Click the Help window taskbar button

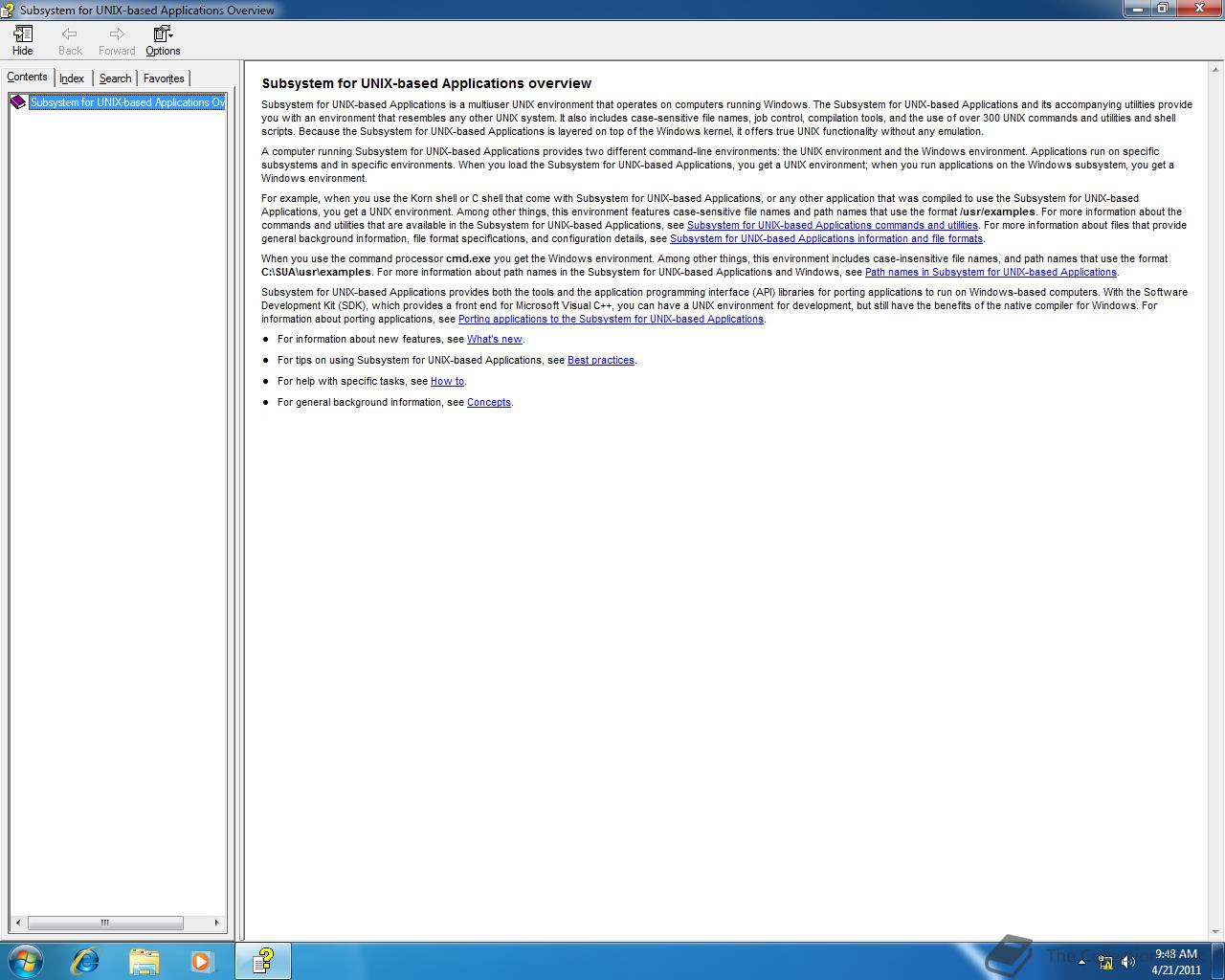pyautogui.click(x=263, y=961)
